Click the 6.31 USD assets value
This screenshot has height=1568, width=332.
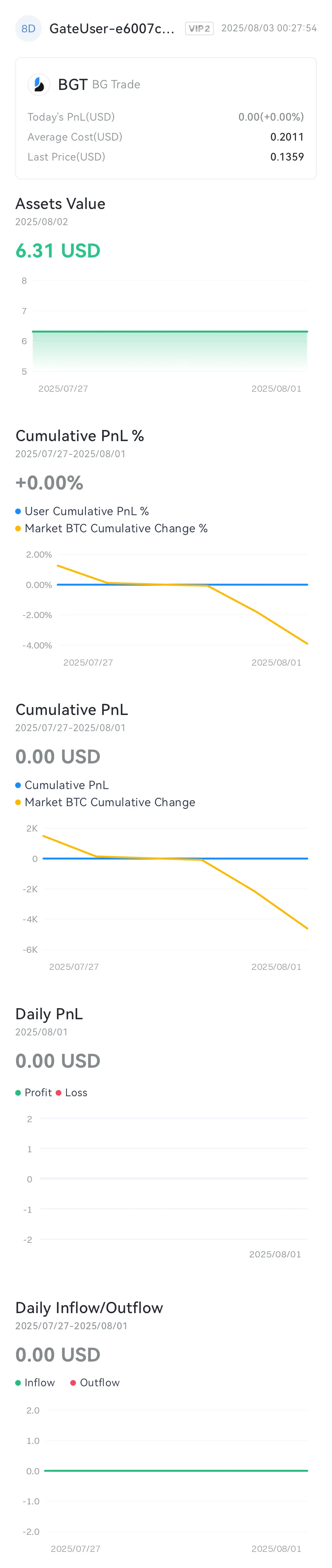click(58, 251)
